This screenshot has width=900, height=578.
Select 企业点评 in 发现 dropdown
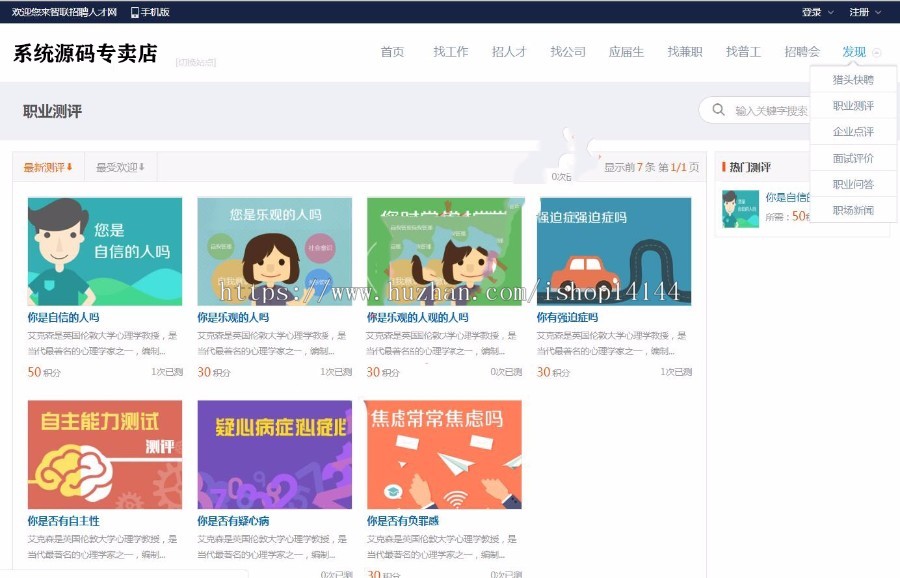coord(853,131)
